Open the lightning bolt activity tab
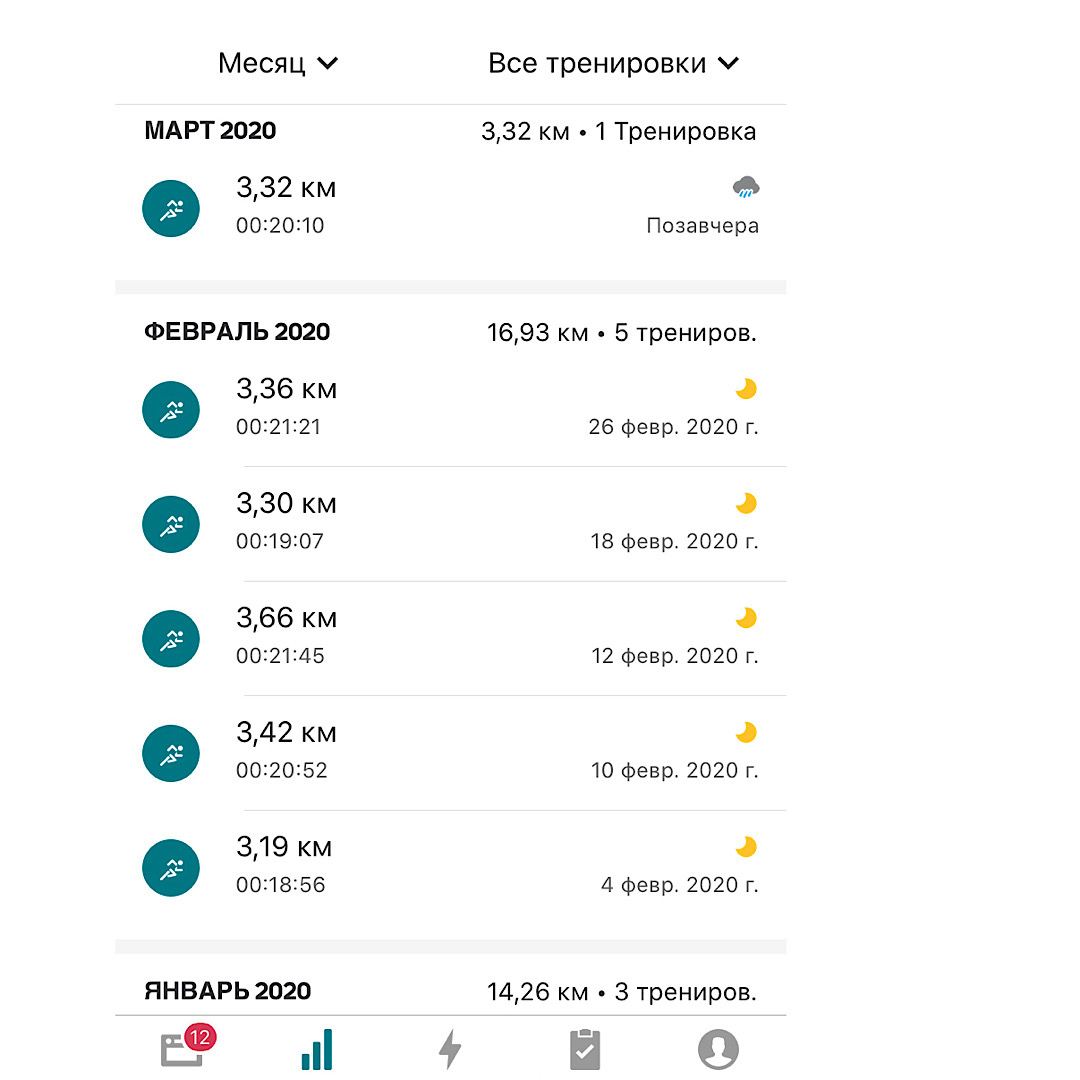This screenshot has width=1080, height=1080. (451, 1049)
